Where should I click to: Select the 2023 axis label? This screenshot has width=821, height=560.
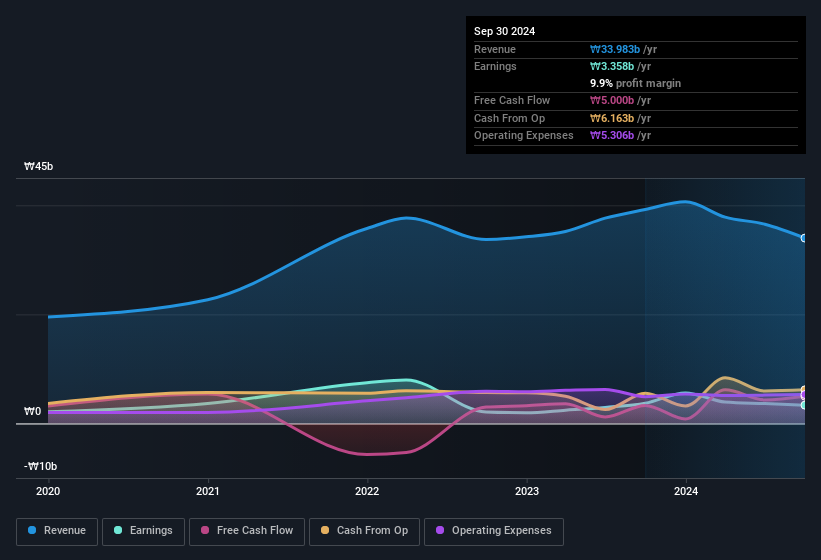point(527,491)
